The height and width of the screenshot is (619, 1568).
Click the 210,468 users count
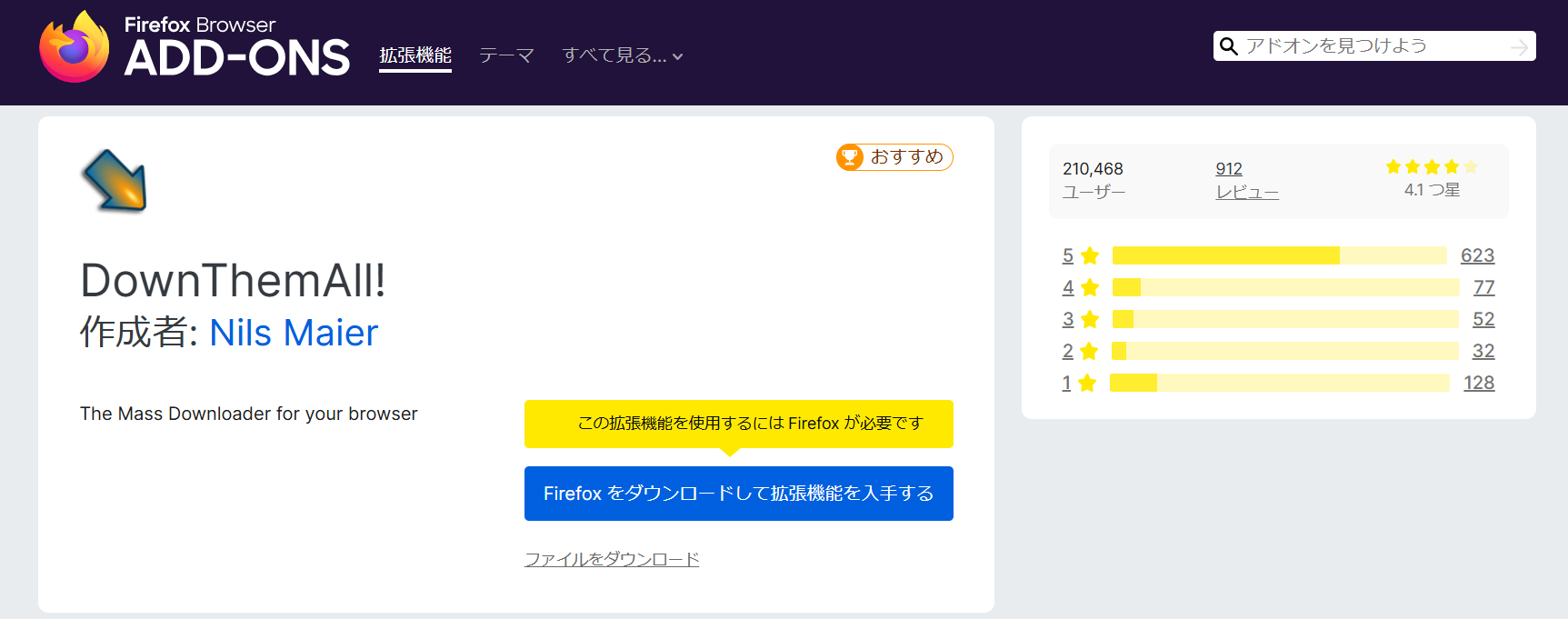(1093, 169)
